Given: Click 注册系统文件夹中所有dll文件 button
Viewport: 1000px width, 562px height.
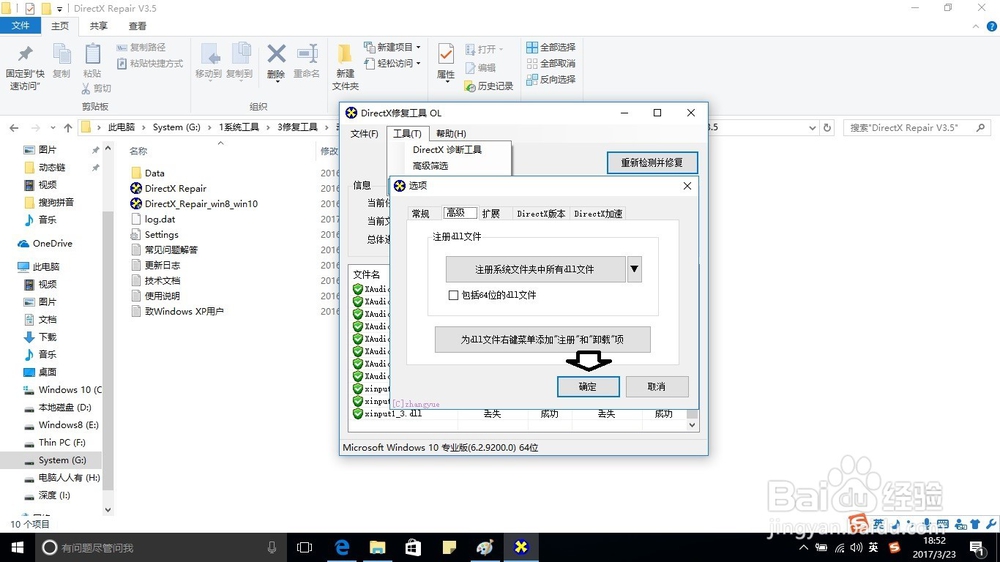Looking at the screenshot, I should (535, 269).
